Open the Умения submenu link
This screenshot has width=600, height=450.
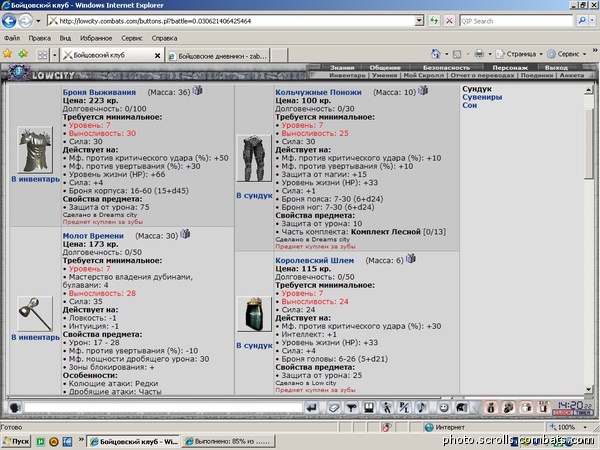pyautogui.click(x=385, y=75)
